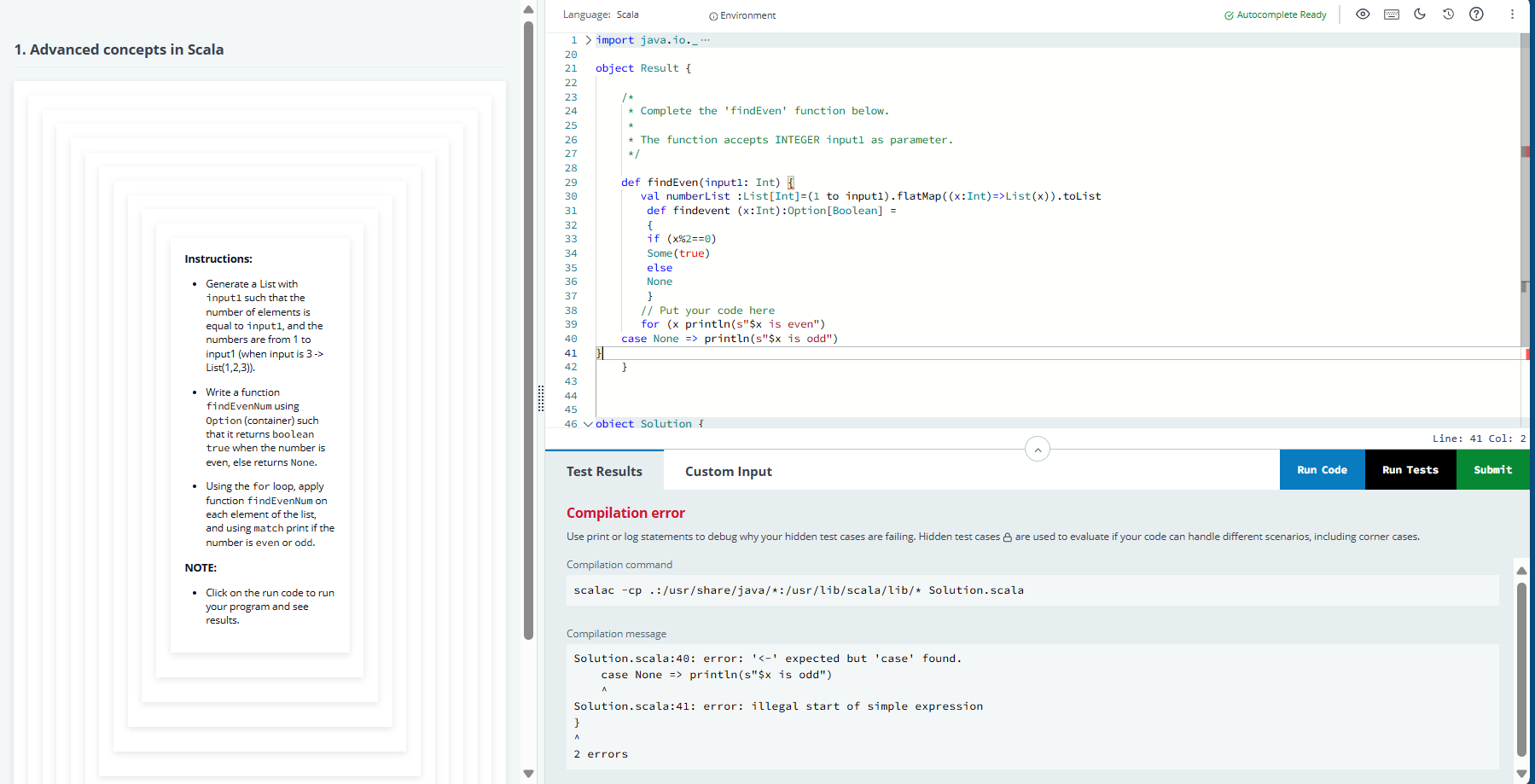1535x784 pixels.
Task: Click the problem panel scrollbar up arrow
Action: (528, 9)
